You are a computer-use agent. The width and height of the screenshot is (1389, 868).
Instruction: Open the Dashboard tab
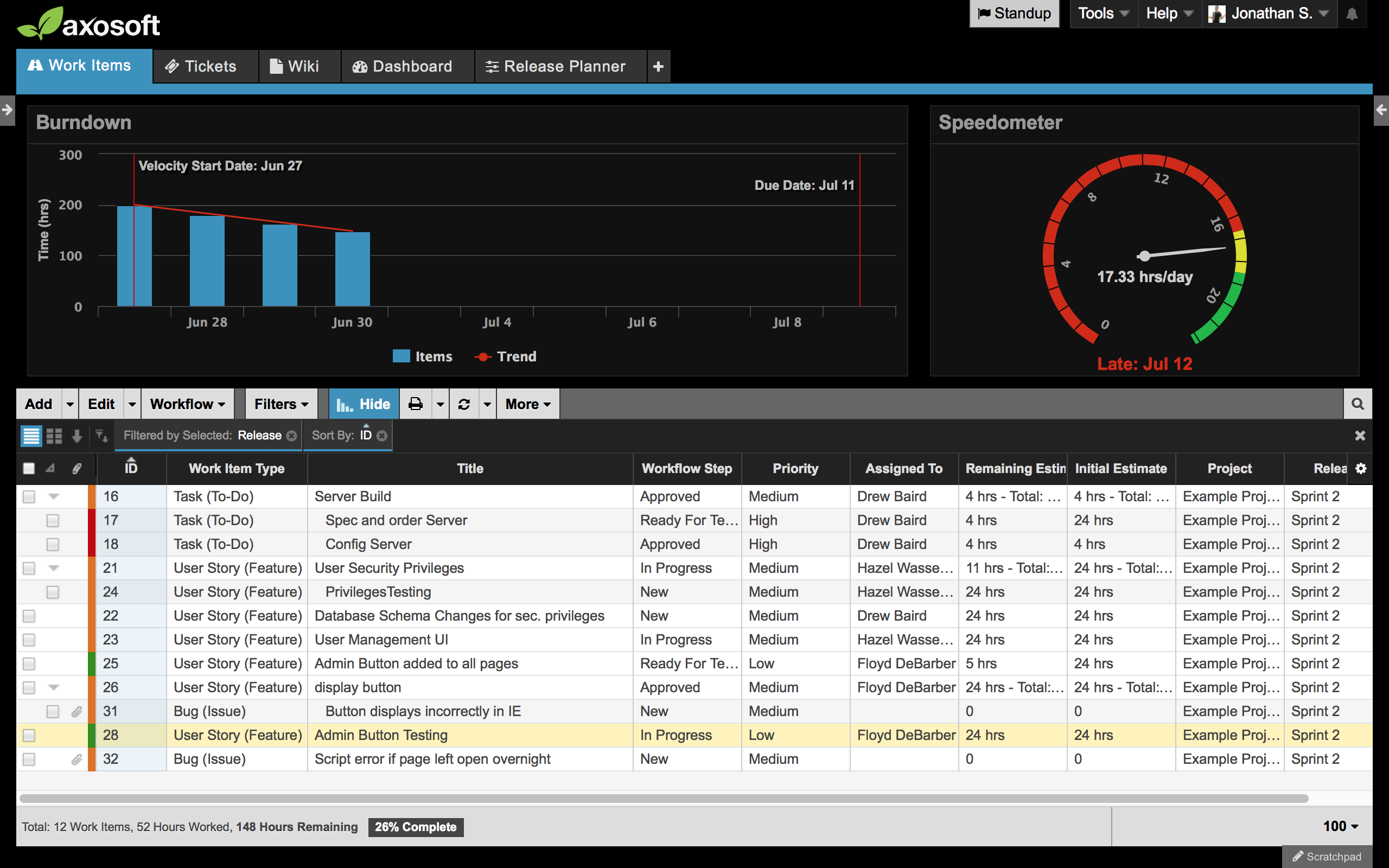point(403,67)
